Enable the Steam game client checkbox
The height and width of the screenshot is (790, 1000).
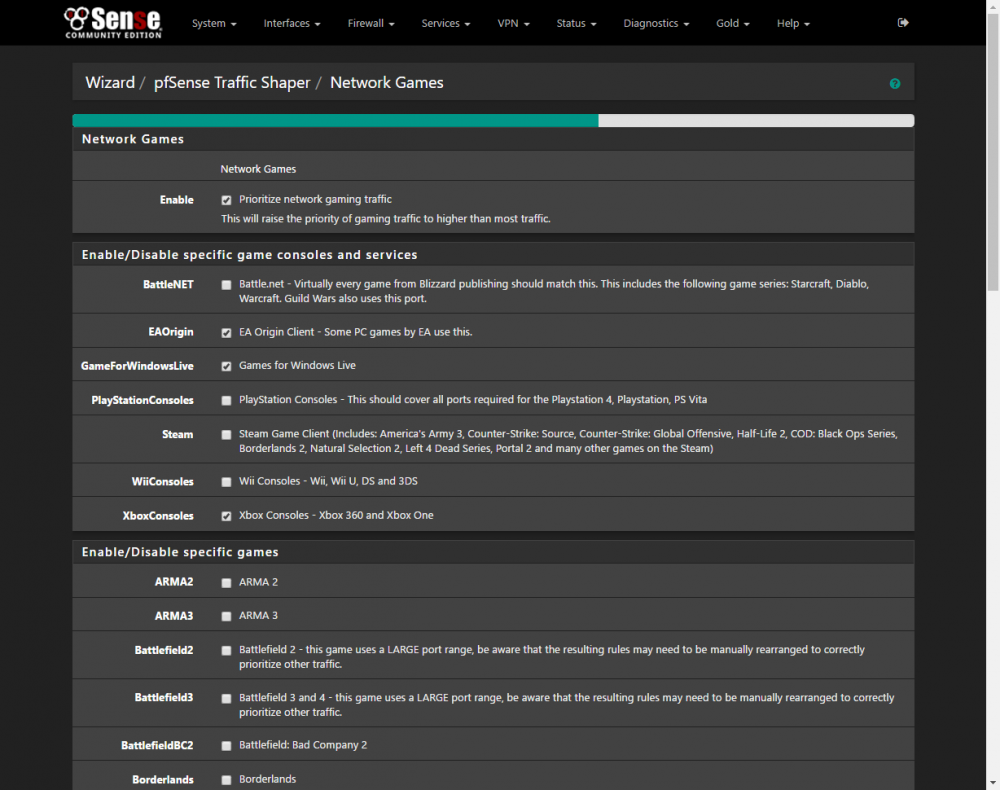point(226,435)
